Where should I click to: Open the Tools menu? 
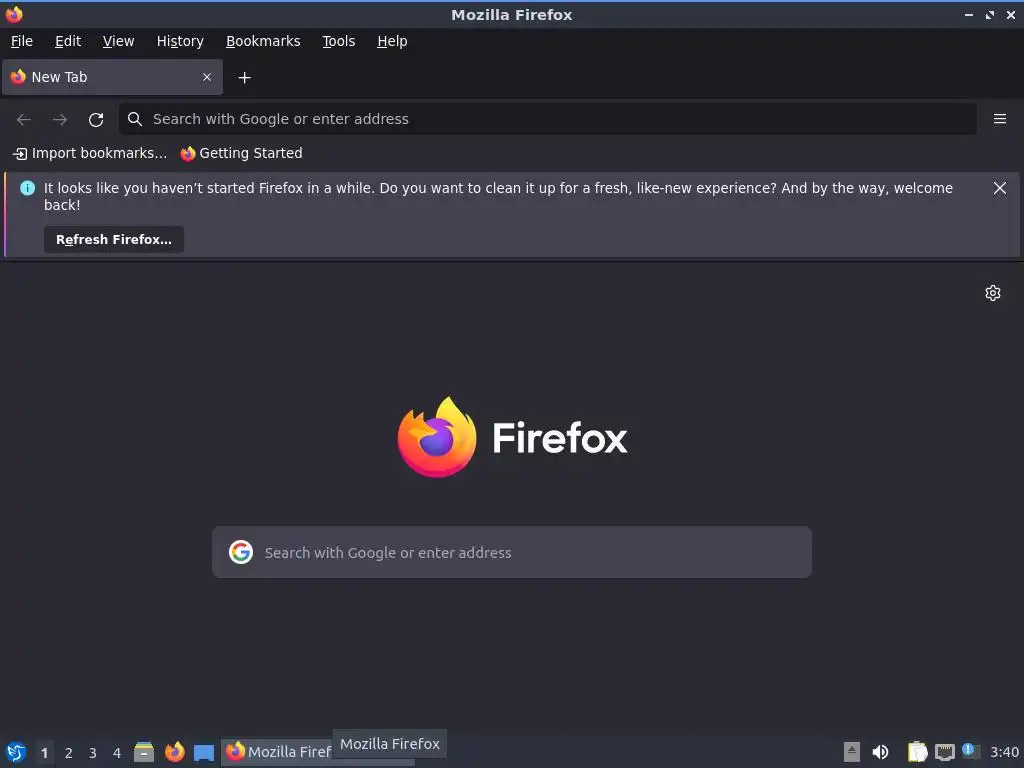tap(338, 41)
